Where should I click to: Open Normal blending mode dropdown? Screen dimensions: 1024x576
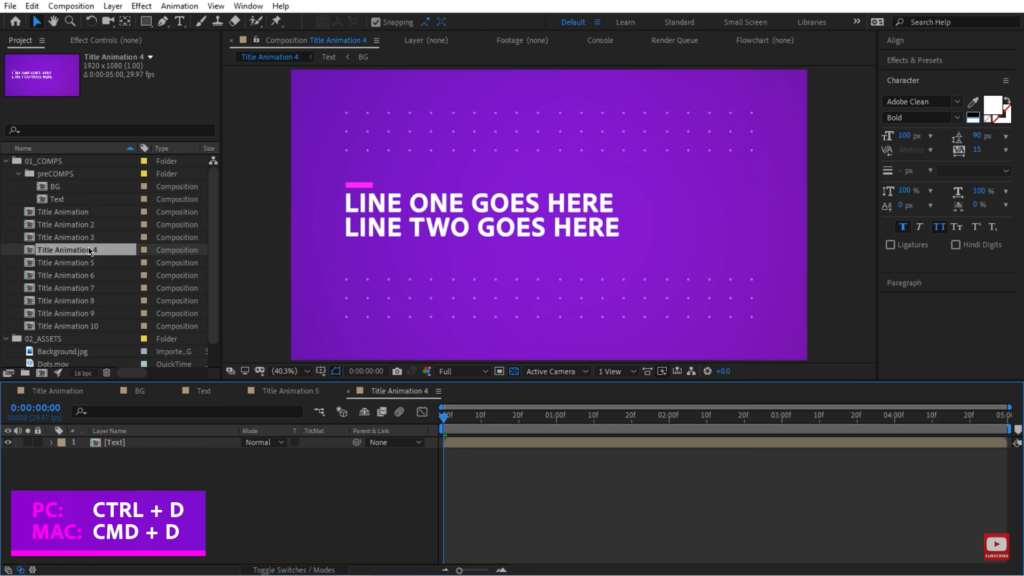click(x=264, y=442)
